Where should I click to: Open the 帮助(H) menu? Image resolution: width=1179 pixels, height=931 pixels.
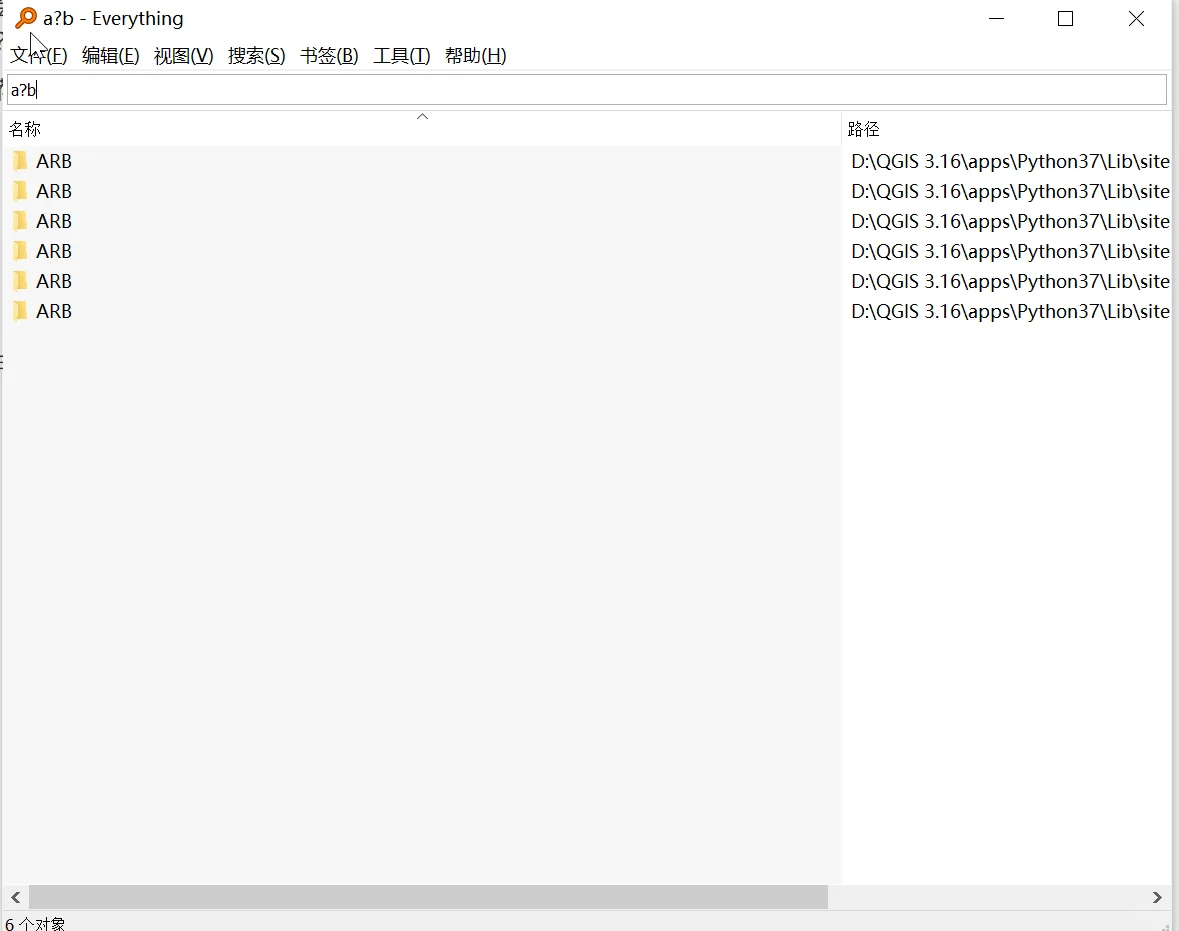pyautogui.click(x=475, y=56)
